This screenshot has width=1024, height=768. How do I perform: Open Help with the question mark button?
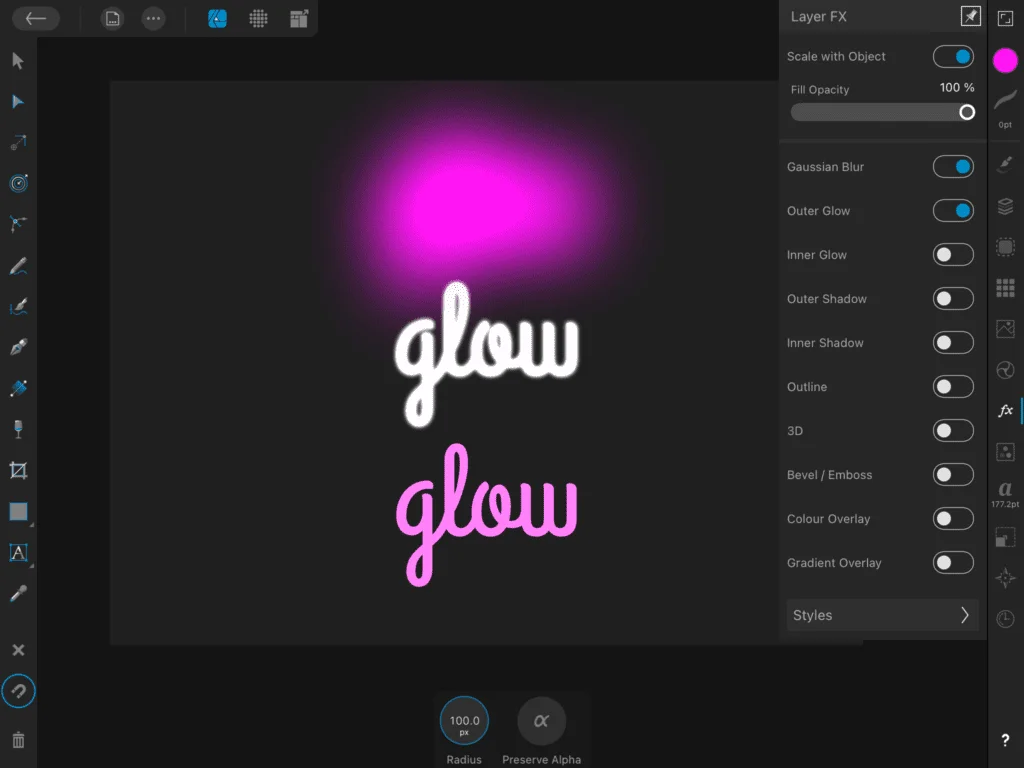[1005, 740]
